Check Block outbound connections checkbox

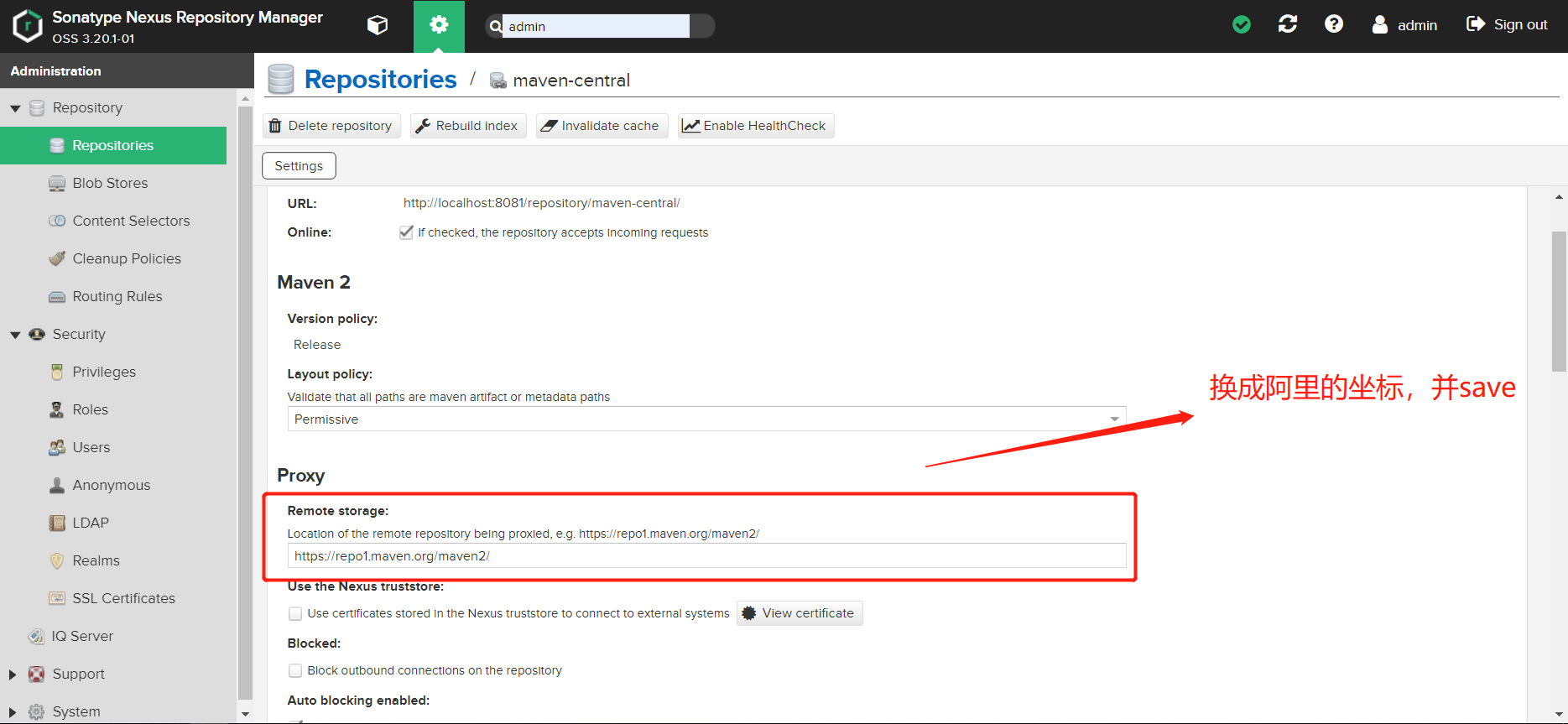[295, 670]
